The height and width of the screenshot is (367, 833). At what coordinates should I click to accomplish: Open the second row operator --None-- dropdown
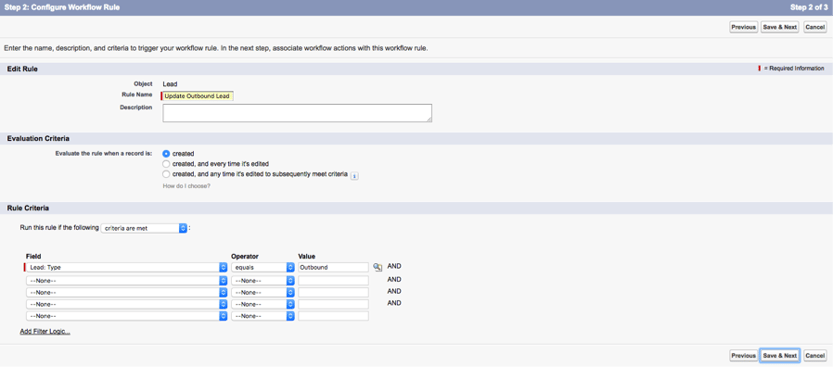pyautogui.click(x=263, y=280)
